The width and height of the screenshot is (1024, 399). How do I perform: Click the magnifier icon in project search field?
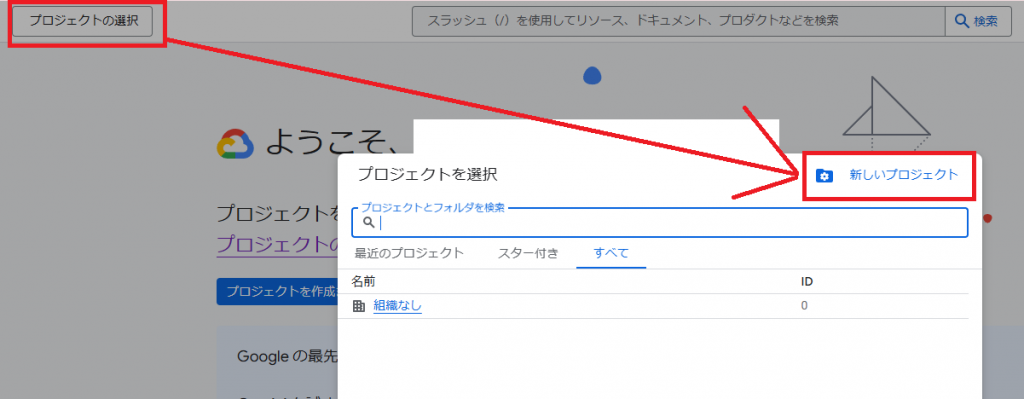point(368,223)
